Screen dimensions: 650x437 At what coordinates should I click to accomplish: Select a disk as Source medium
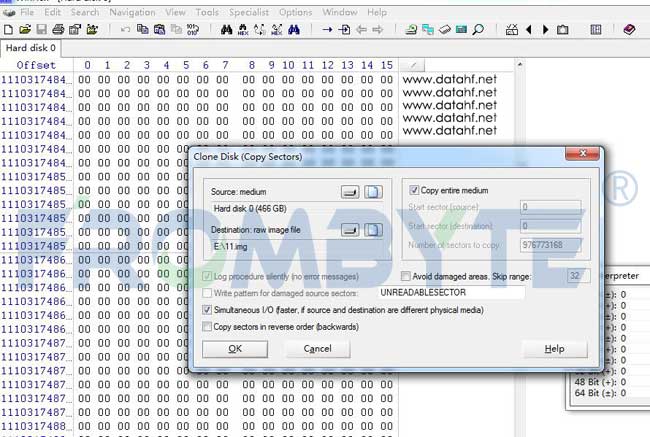pyautogui.click(x=350, y=192)
